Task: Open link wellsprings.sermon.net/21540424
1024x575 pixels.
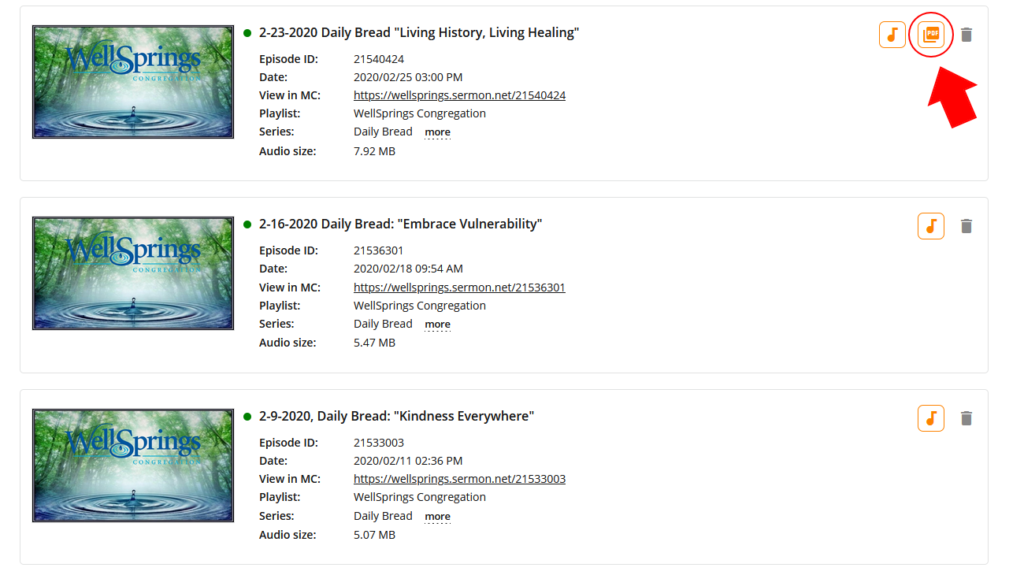Action: click(x=459, y=96)
